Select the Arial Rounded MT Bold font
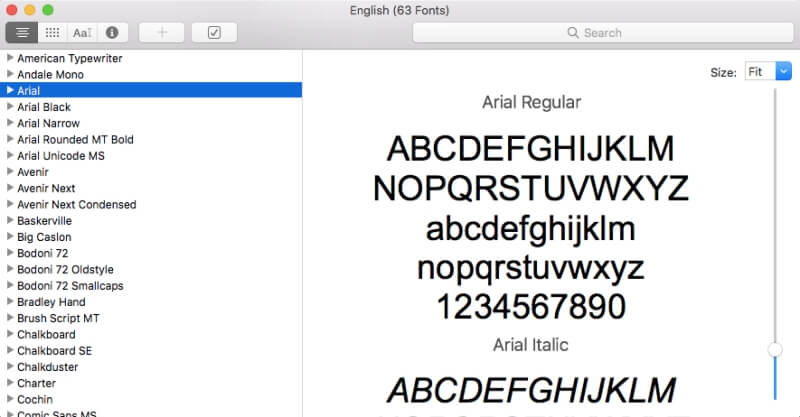Viewport: 800px width, 417px height. [x=76, y=139]
